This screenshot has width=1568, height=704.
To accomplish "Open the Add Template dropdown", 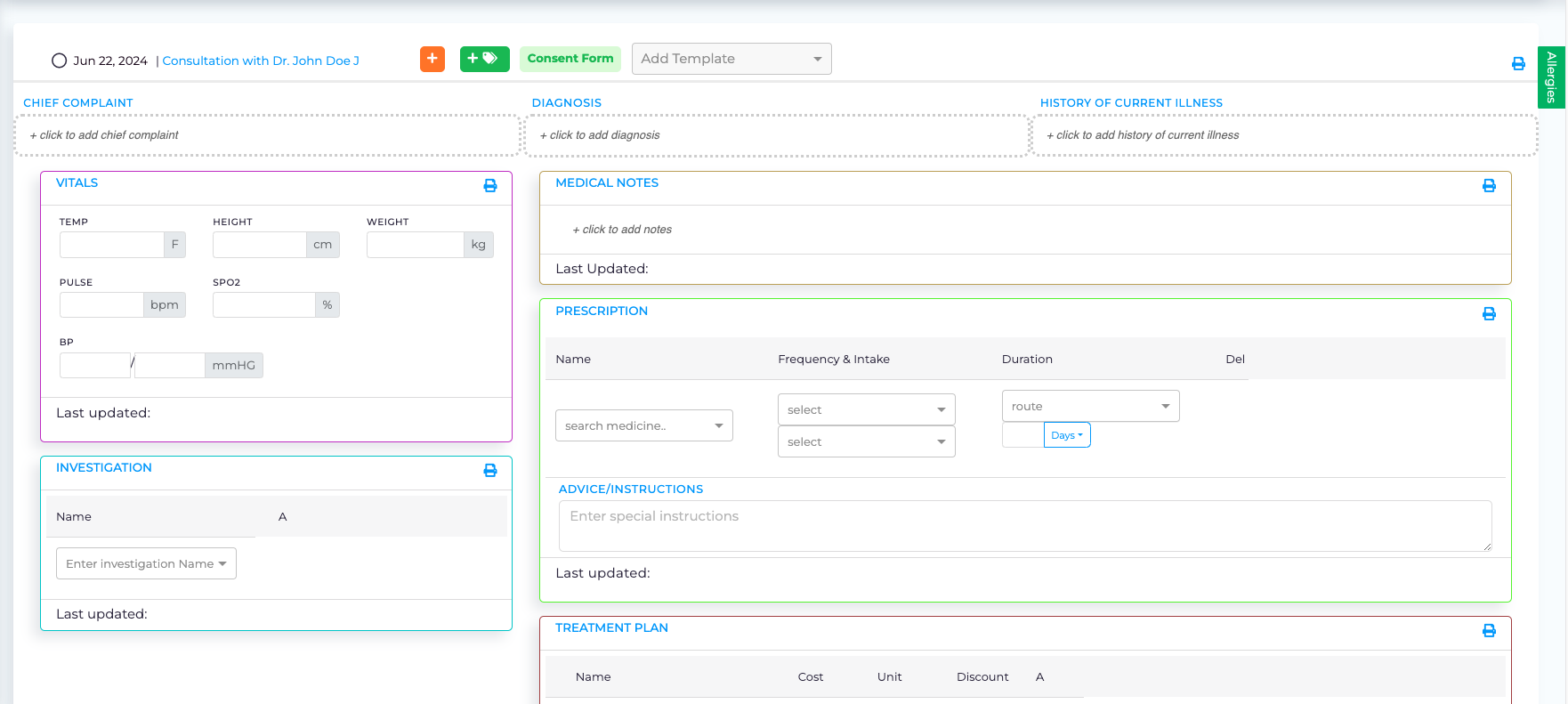I will (731, 59).
